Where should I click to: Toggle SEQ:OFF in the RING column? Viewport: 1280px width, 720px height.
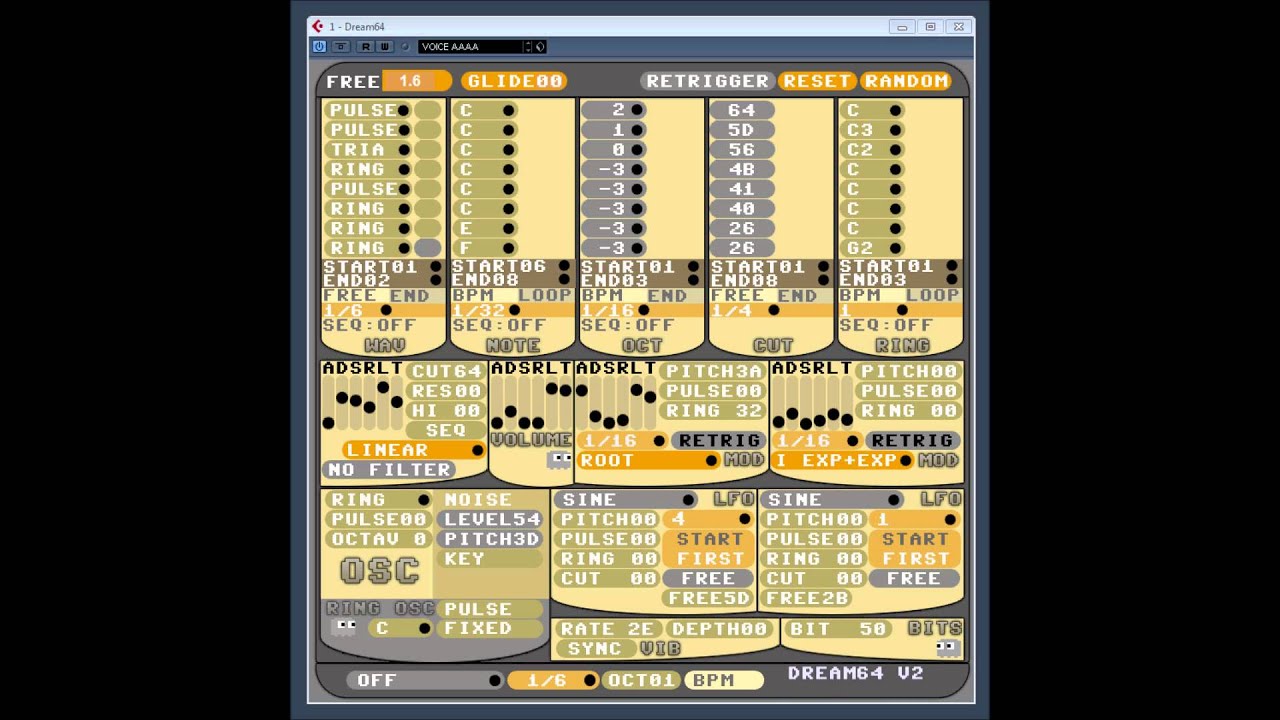(886, 326)
